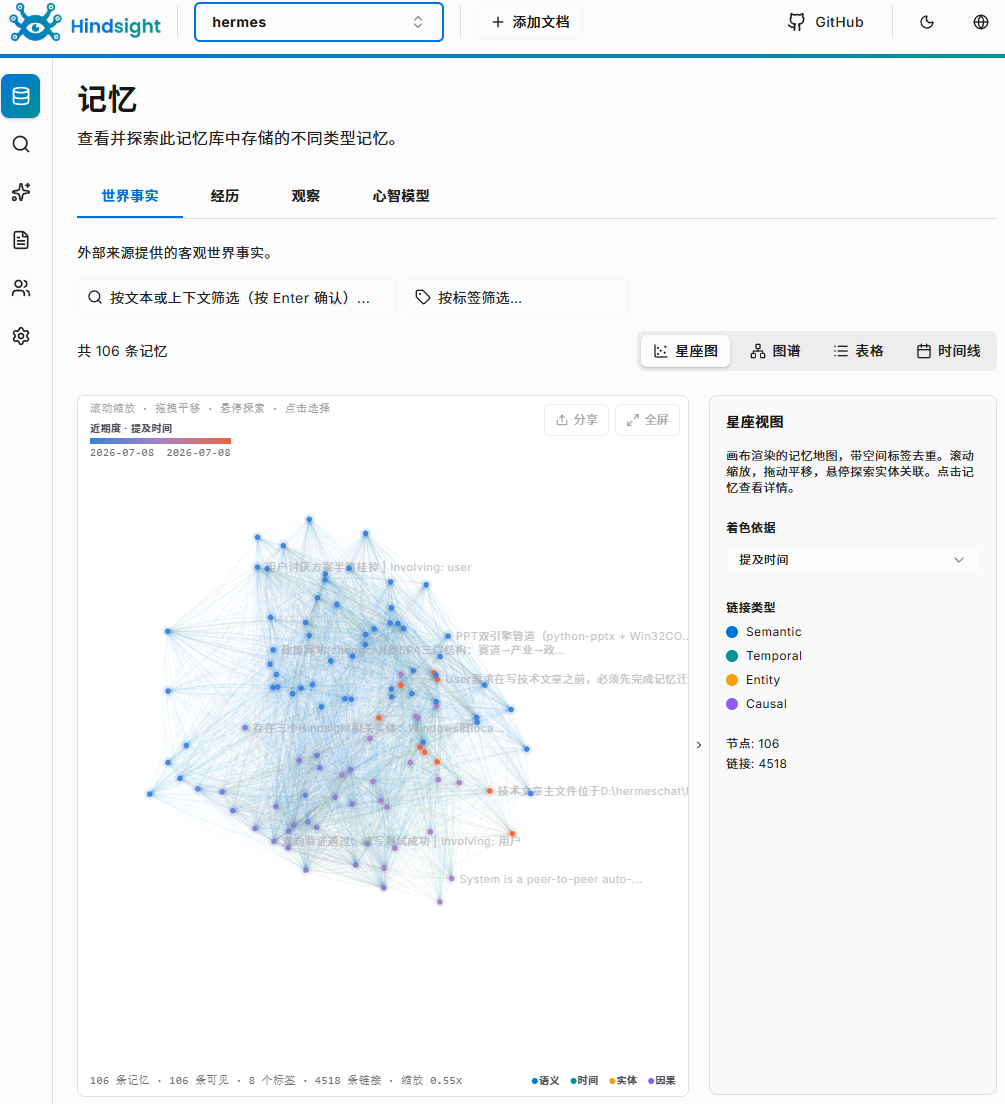Viewport: 1005px width, 1104px height.
Task: Switch to the 经历 tab
Action: click(x=225, y=196)
